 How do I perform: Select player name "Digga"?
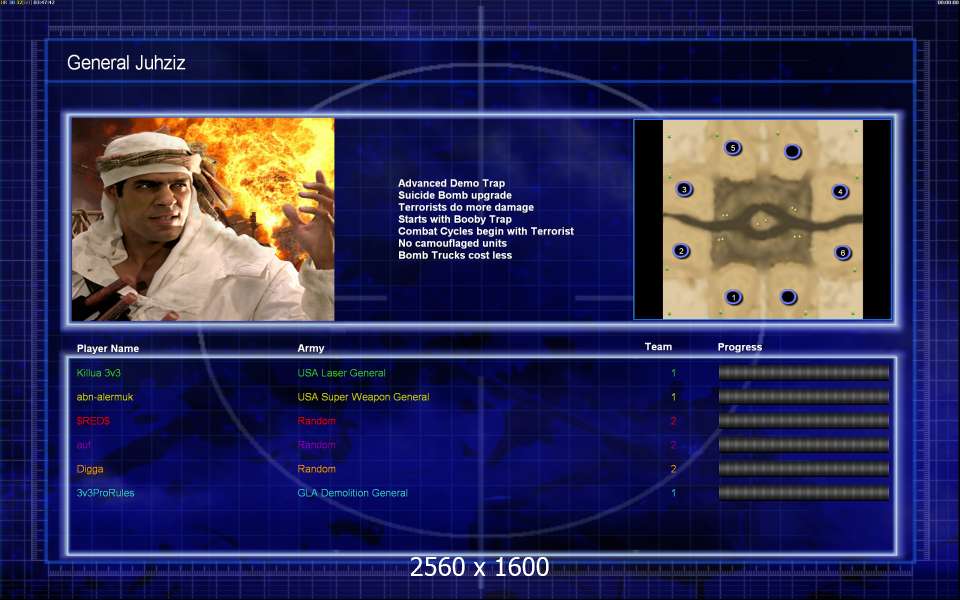[x=90, y=469]
